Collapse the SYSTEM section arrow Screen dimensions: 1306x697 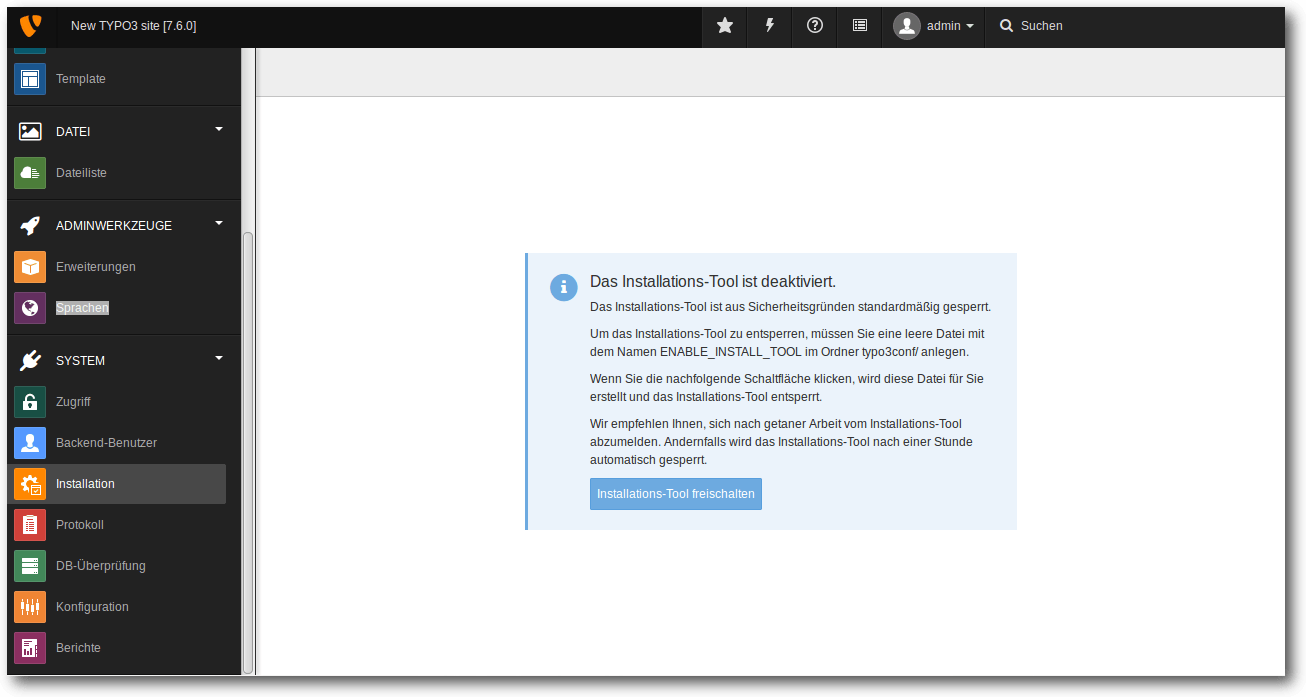[219, 358]
